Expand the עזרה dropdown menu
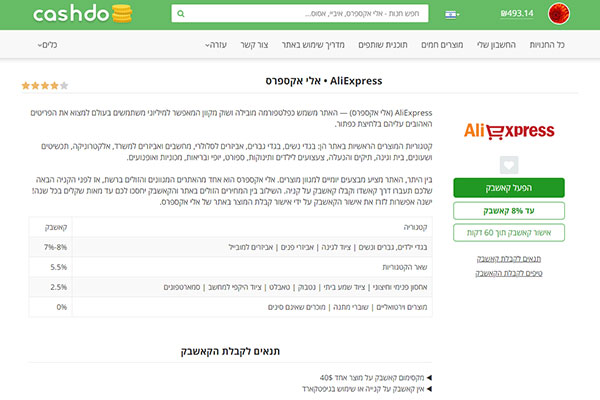This screenshot has height=400, width=600. 216,45
